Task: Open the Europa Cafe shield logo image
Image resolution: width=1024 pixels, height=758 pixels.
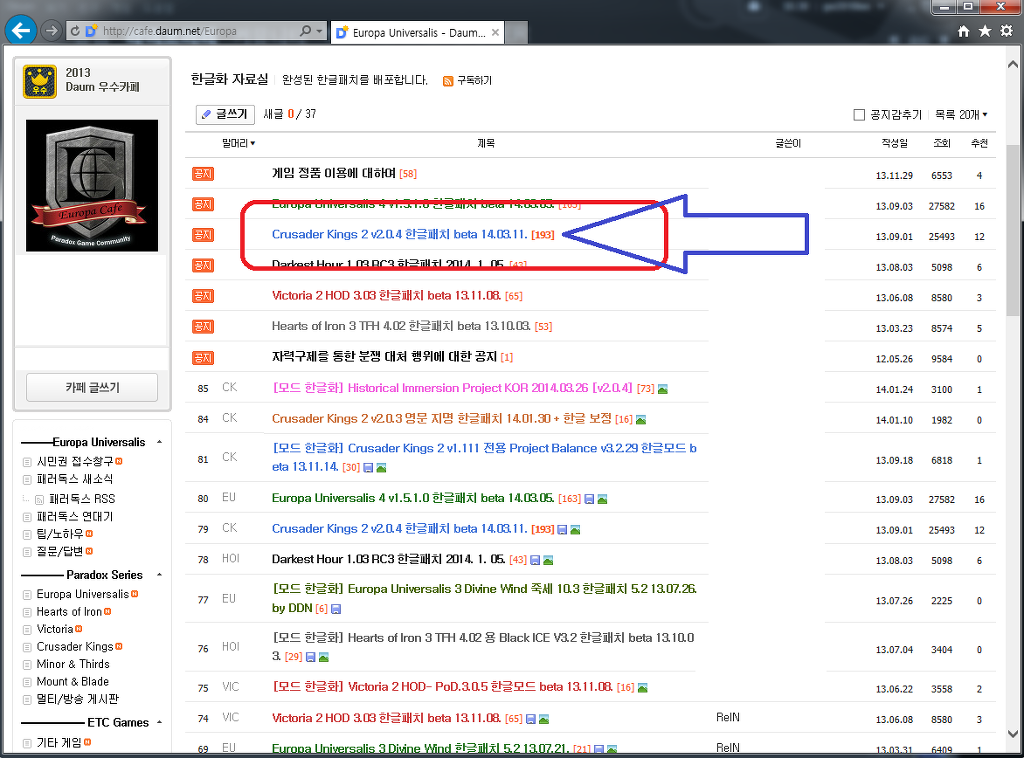Action: 92,185
